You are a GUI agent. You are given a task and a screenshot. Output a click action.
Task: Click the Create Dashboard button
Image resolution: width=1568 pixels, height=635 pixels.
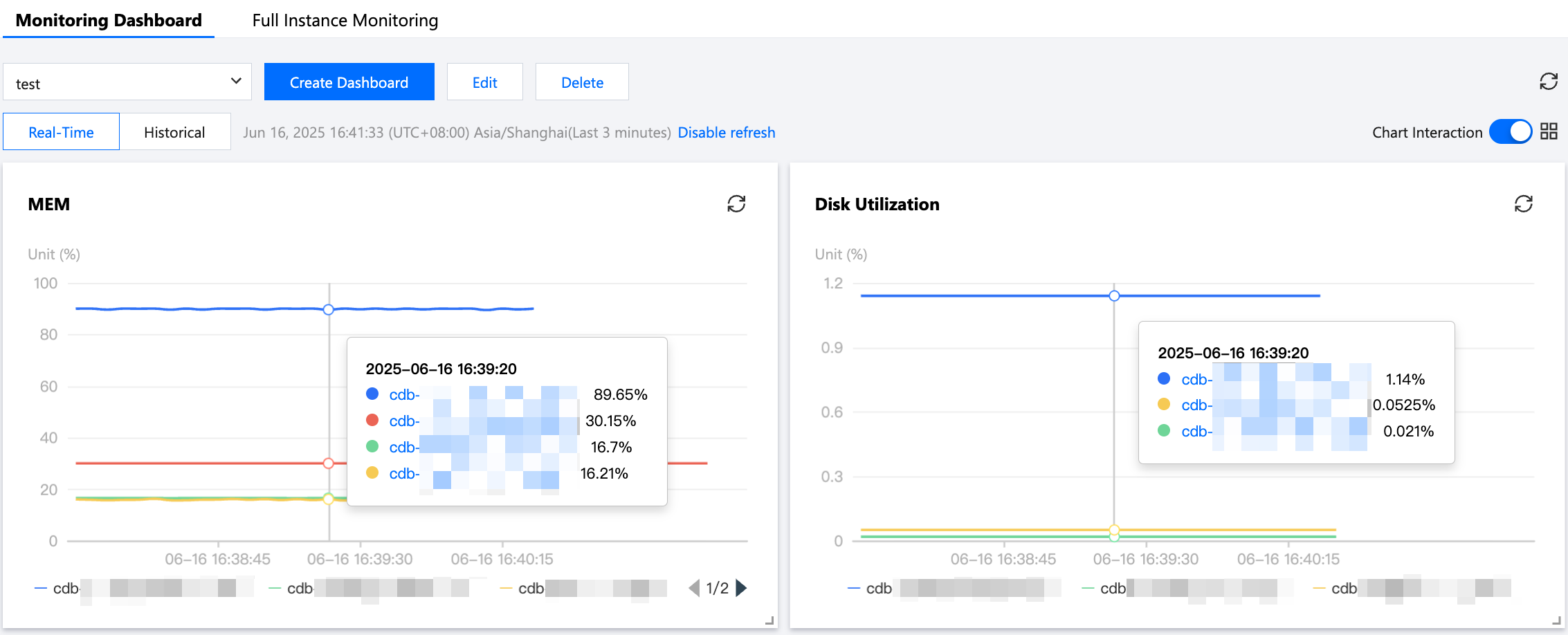click(349, 82)
